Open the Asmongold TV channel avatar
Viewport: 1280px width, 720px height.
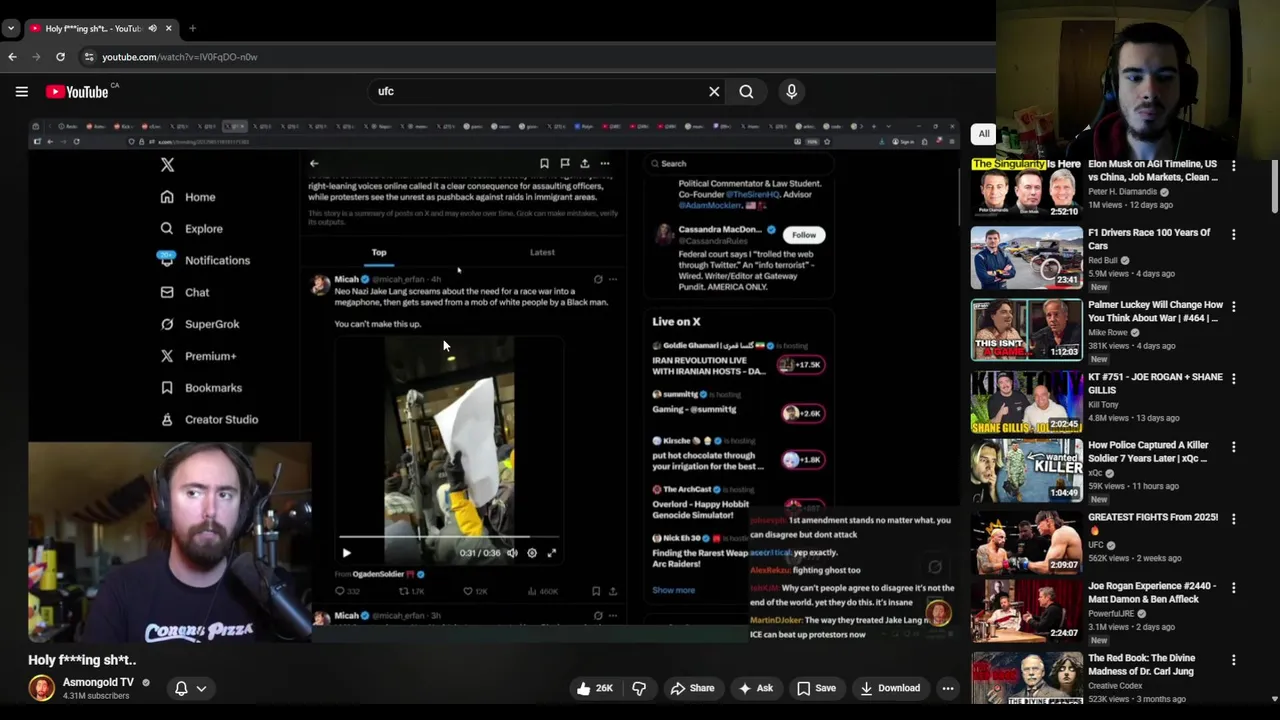pyautogui.click(x=41, y=688)
